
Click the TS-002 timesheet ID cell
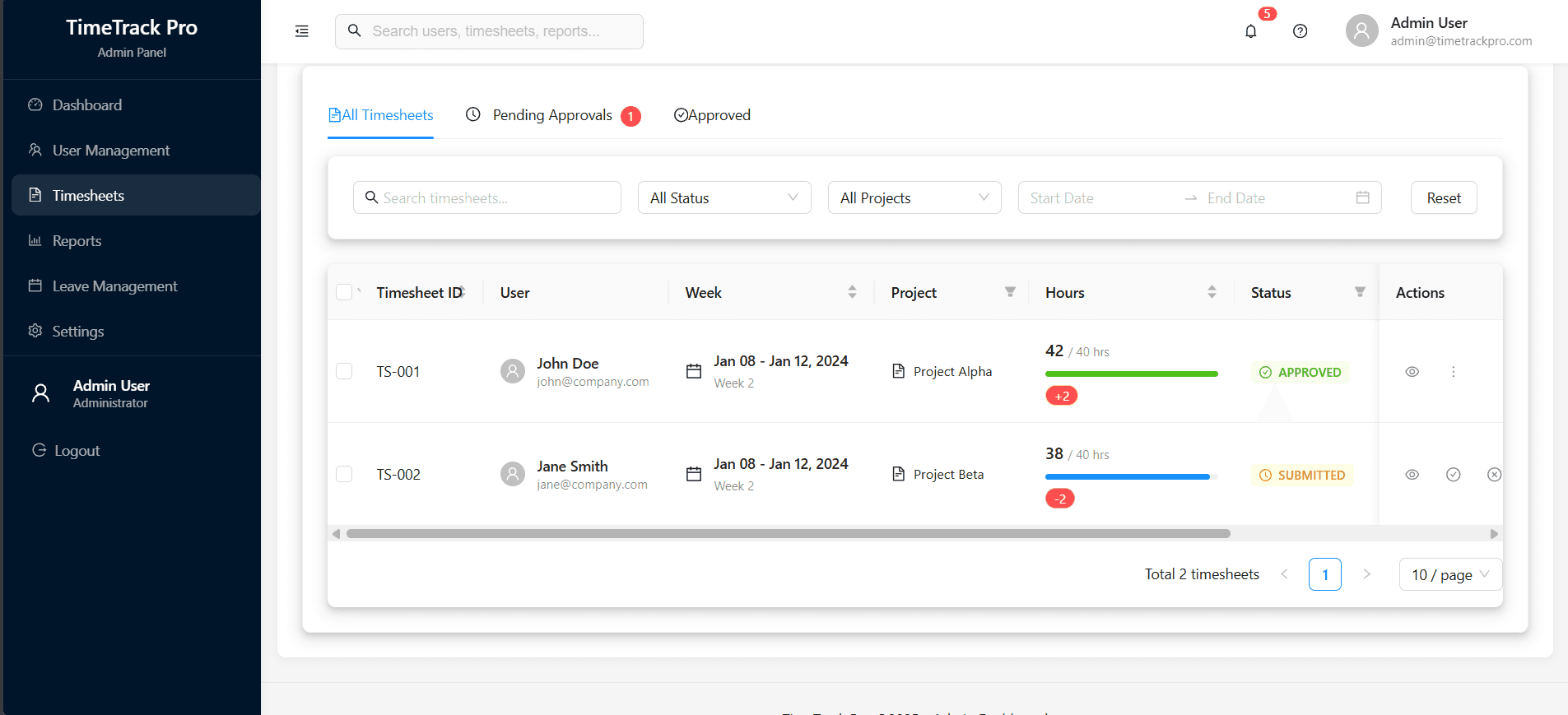click(398, 475)
